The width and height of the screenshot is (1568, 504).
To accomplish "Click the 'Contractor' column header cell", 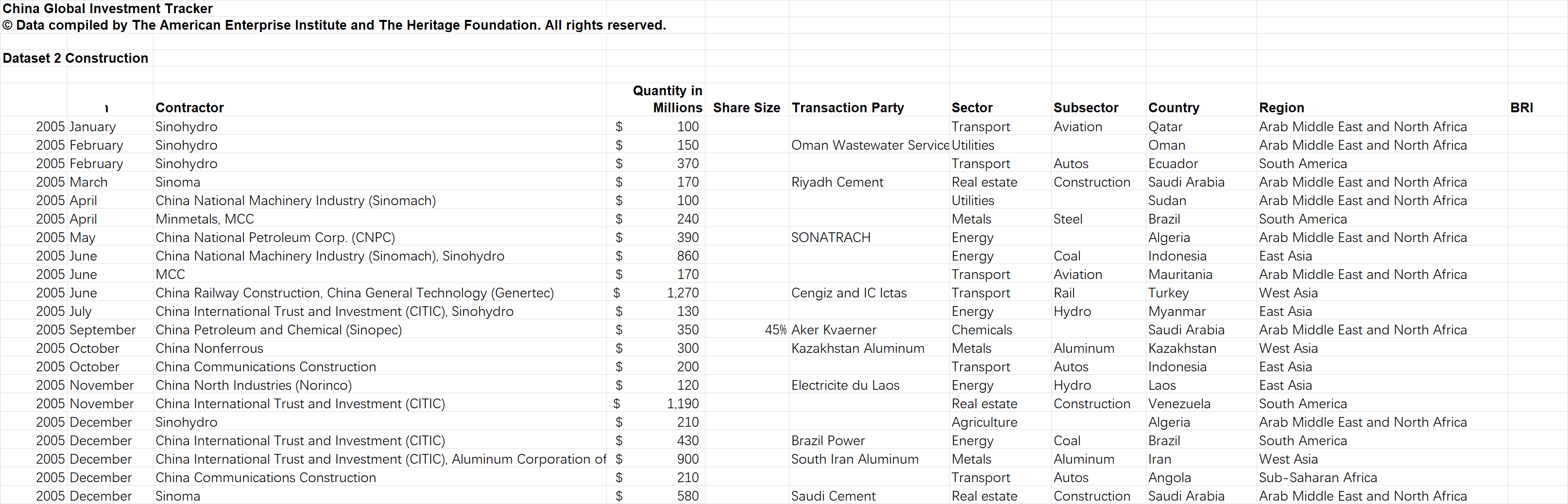I will pos(189,108).
